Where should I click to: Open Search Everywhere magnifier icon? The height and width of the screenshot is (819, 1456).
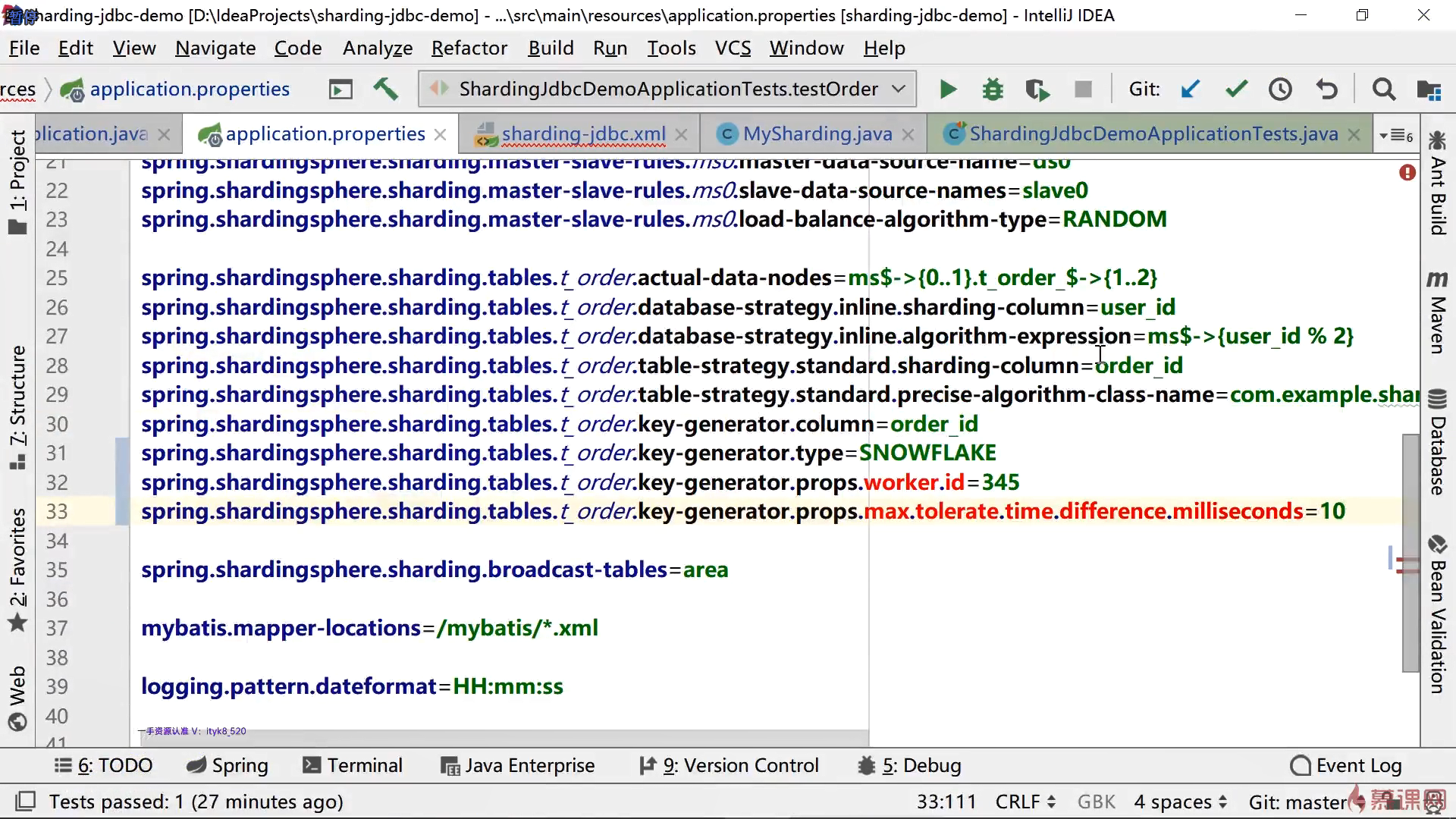coord(1383,89)
